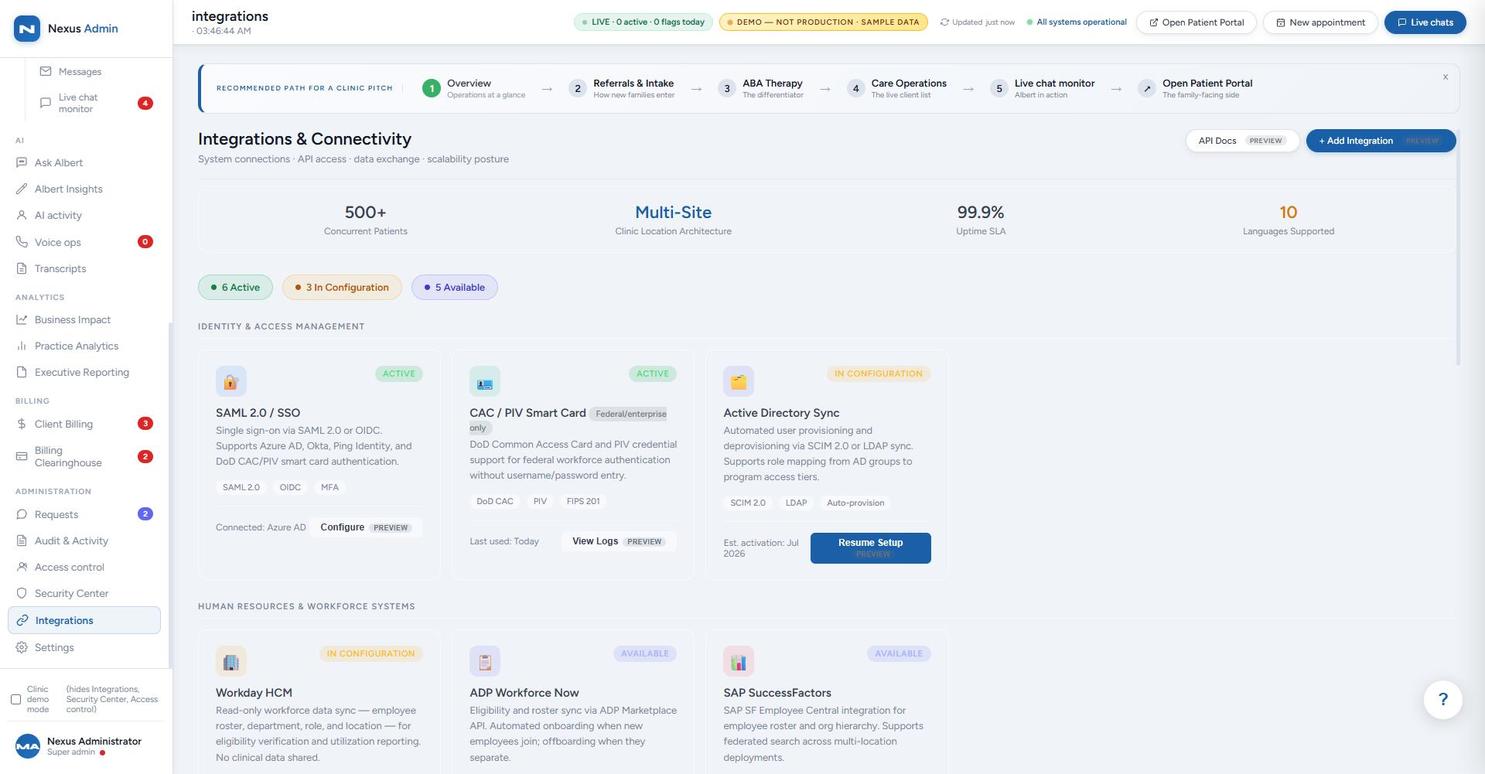Toggle the Clinic demo mode checkbox
Image resolution: width=1485 pixels, height=774 pixels.
pos(16,699)
